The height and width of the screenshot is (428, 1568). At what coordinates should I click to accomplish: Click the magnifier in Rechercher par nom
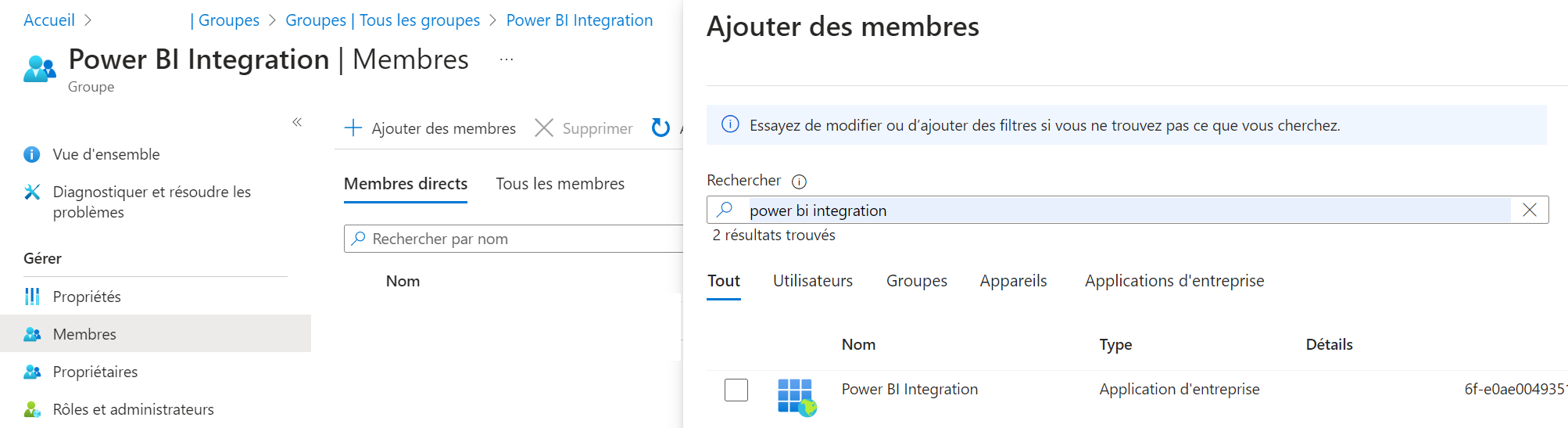(x=358, y=239)
